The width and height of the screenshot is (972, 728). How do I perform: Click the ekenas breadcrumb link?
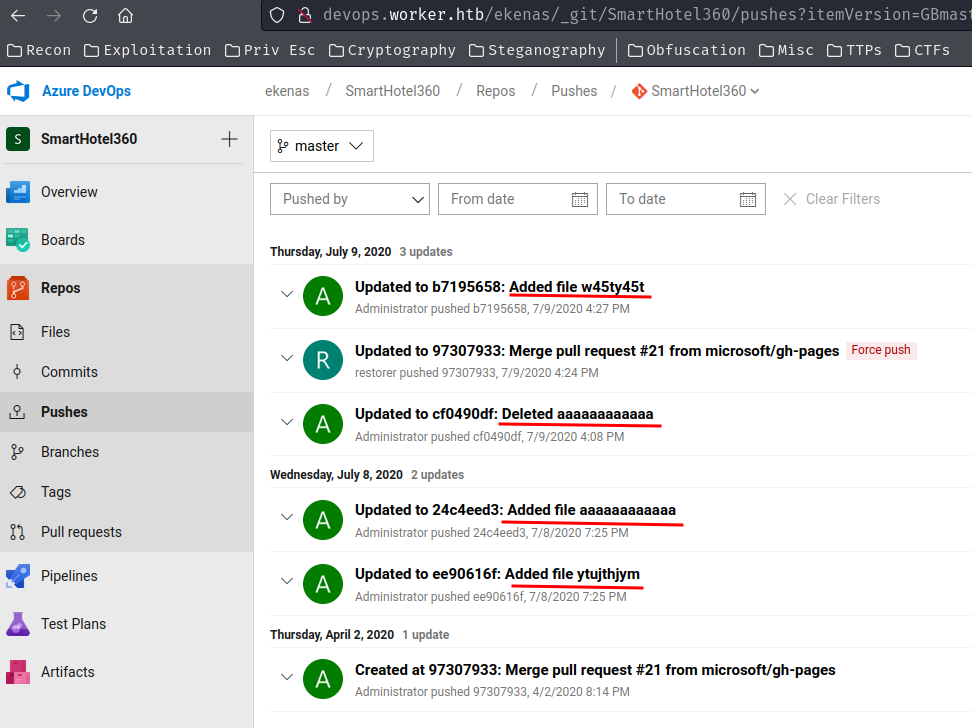click(287, 91)
